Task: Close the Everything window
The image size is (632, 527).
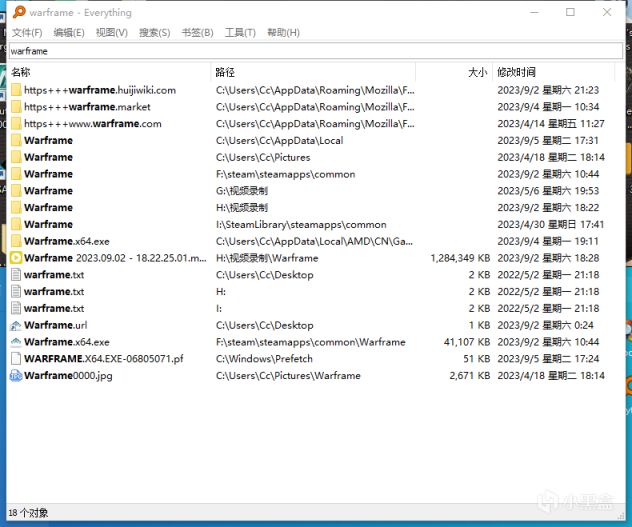Action: pyautogui.click(x=607, y=12)
